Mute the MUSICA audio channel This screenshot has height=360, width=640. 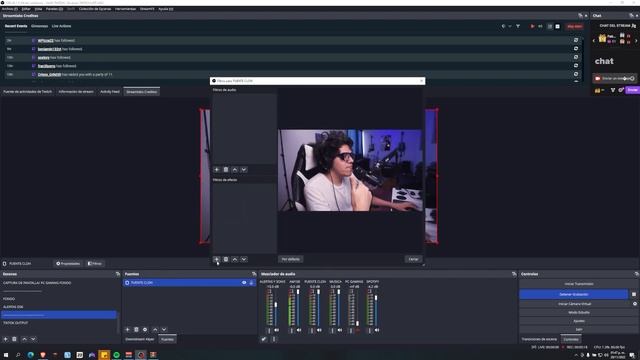(x=340, y=330)
